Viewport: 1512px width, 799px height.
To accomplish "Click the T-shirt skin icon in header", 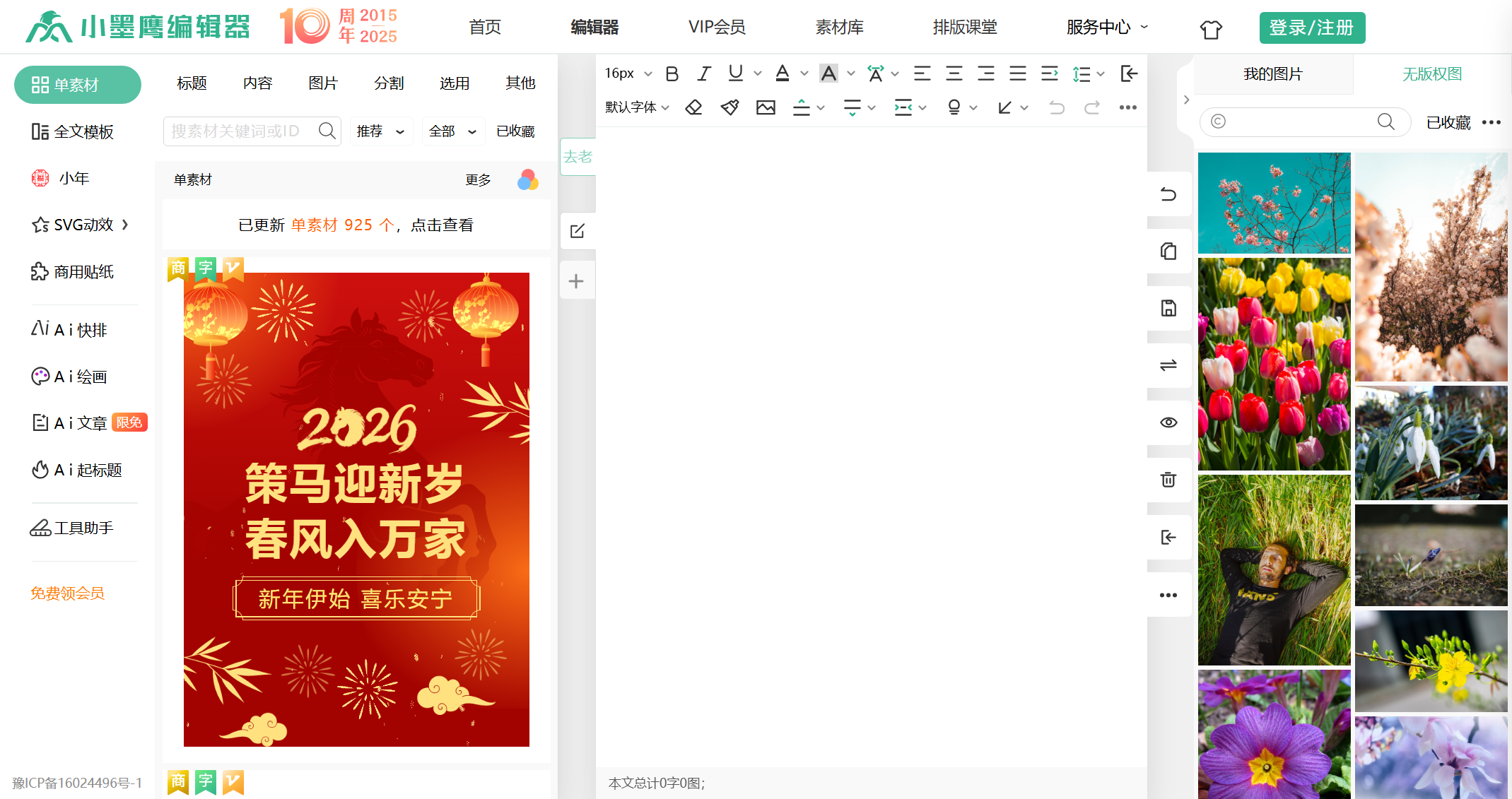I will point(1211,29).
